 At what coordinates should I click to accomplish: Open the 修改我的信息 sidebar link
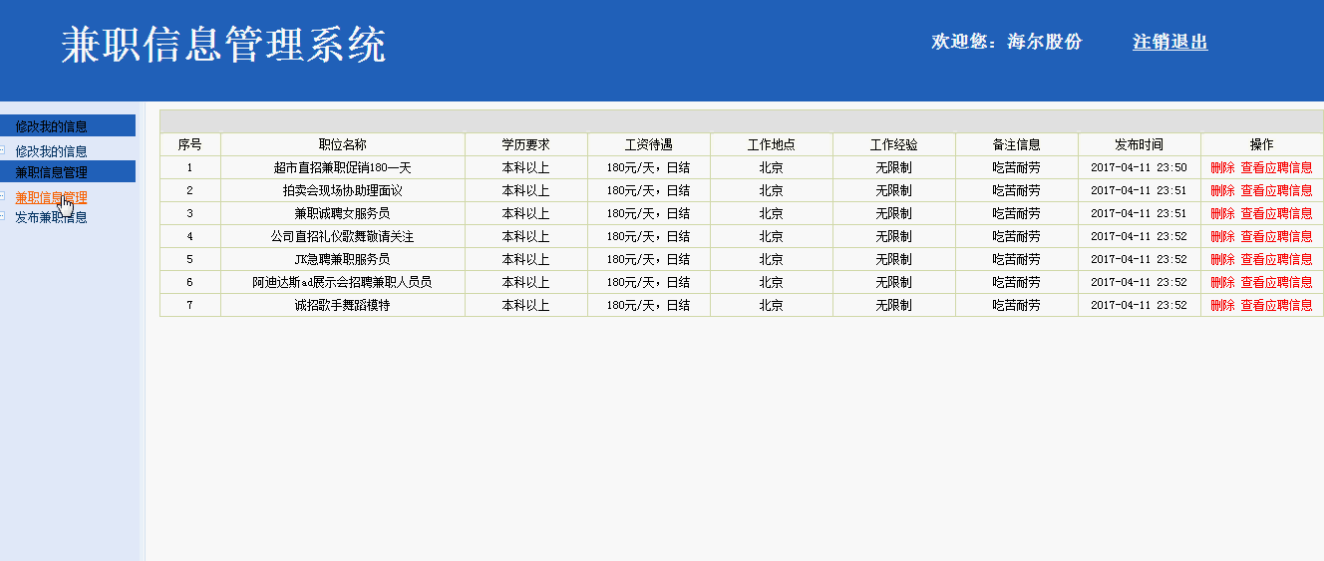(x=51, y=152)
